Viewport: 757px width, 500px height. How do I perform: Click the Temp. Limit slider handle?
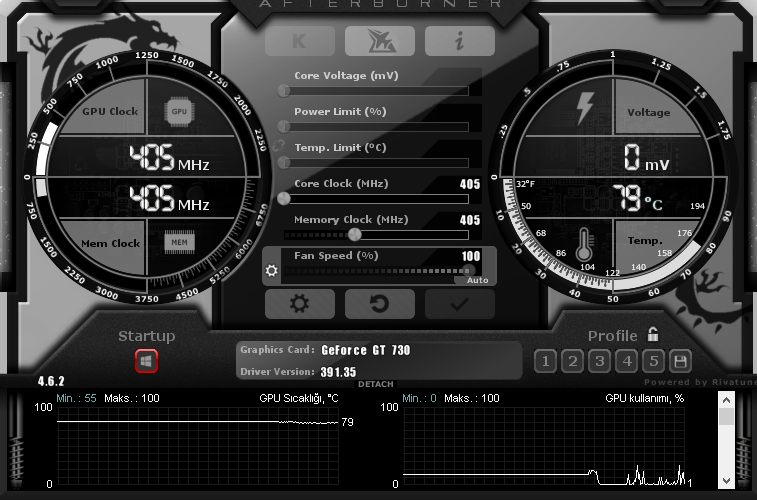pyautogui.click(x=284, y=163)
